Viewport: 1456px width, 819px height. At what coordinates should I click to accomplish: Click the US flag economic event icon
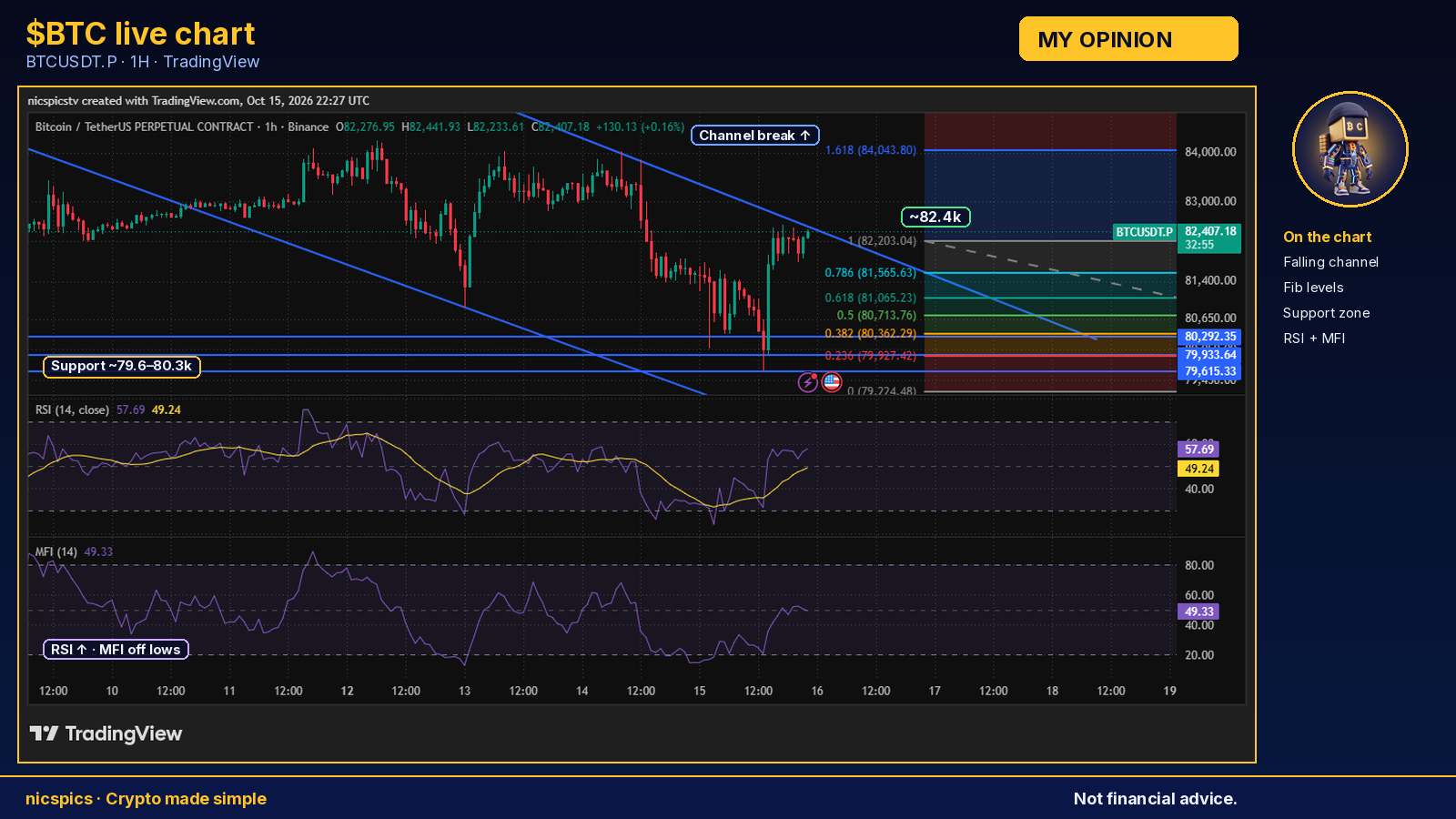click(x=832, y=382)
